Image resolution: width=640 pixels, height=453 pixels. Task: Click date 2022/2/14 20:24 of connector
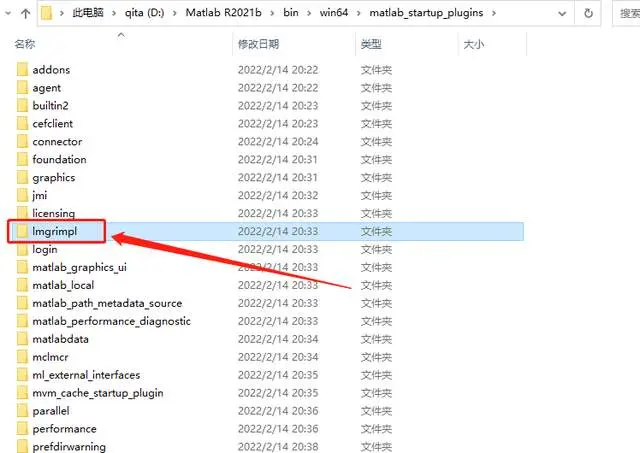tap(278, 142)
